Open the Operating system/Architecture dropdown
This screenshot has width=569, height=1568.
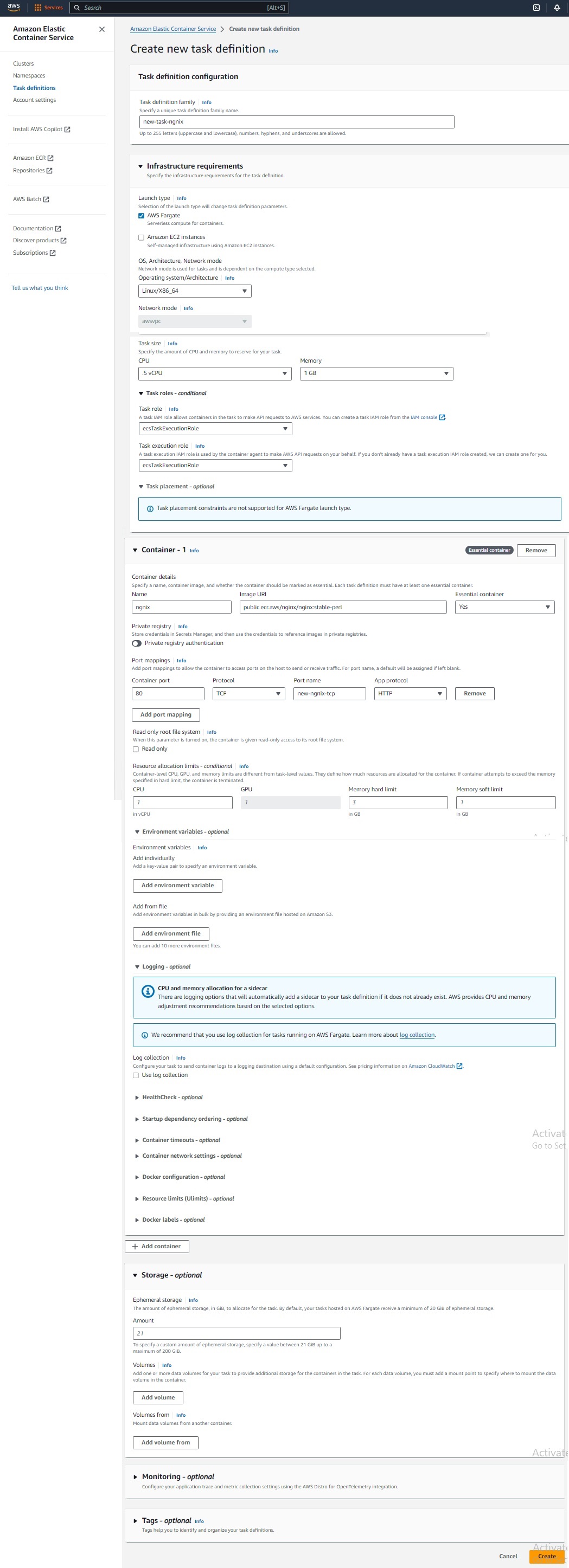click(x=194, y=291)
